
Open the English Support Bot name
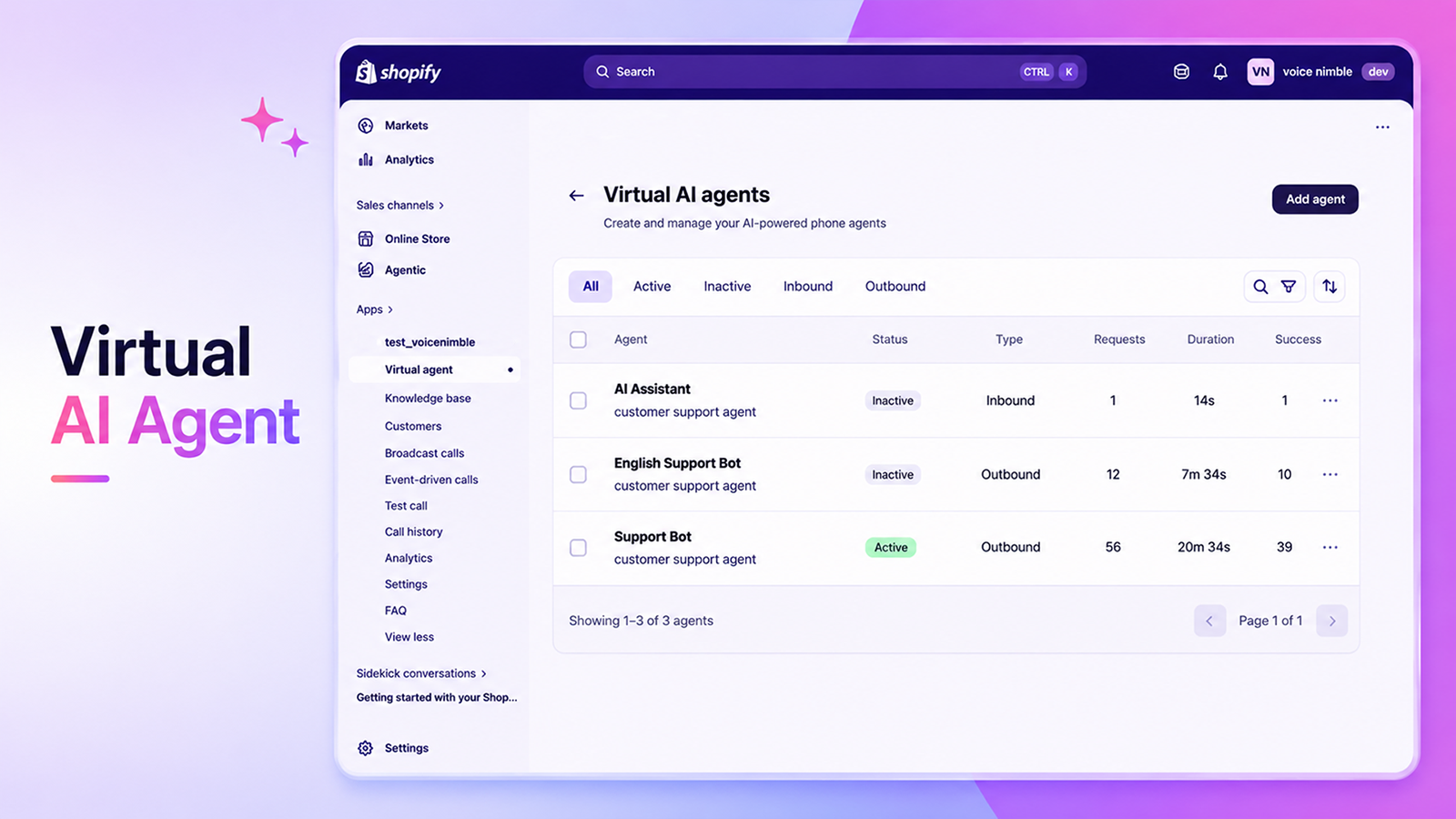tap(677, 463)
